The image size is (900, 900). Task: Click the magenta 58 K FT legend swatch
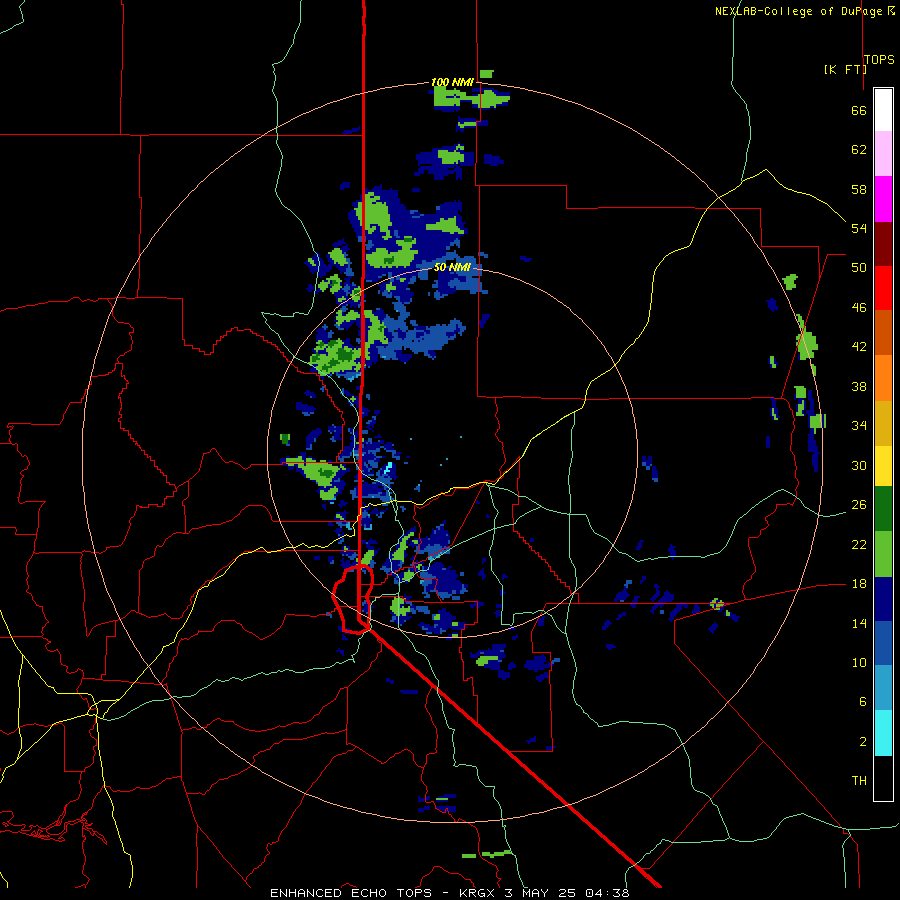pyautogui.click(x=883, y=199)
